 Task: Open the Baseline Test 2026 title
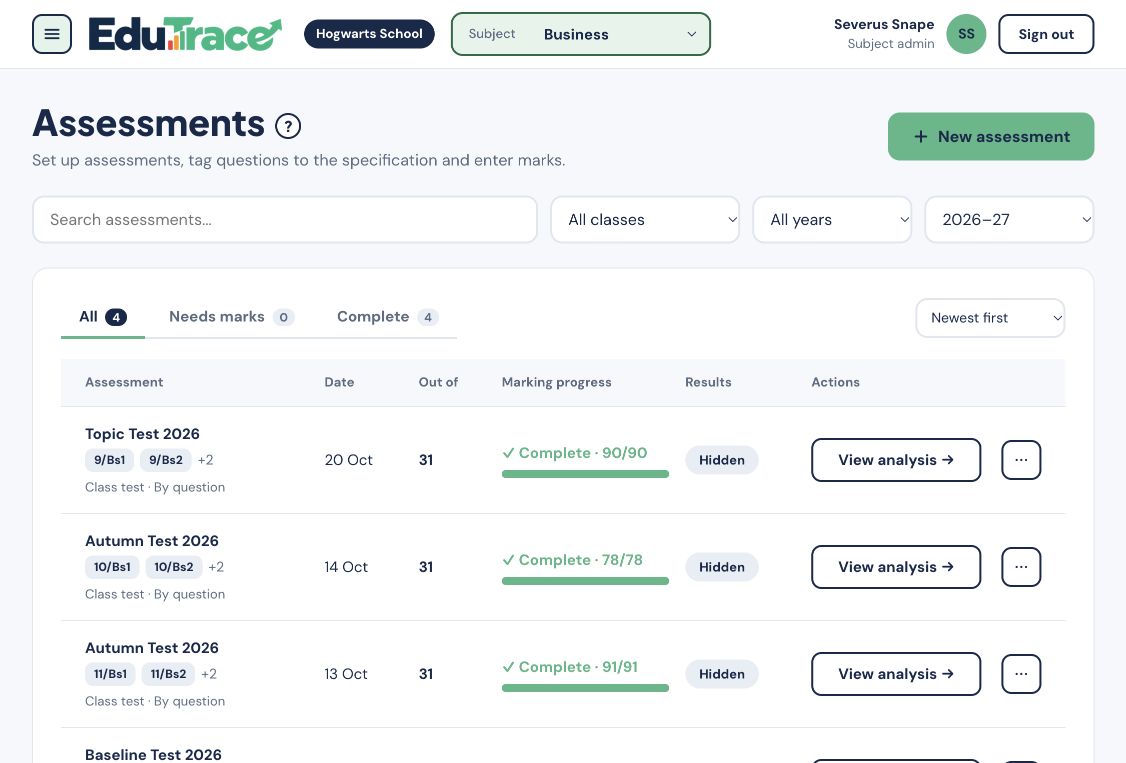point(153,754)
